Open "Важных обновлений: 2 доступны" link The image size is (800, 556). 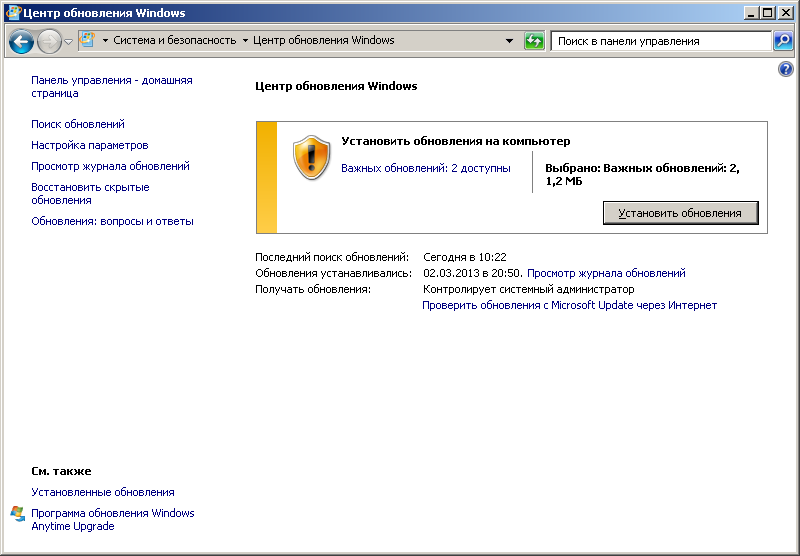426,168
